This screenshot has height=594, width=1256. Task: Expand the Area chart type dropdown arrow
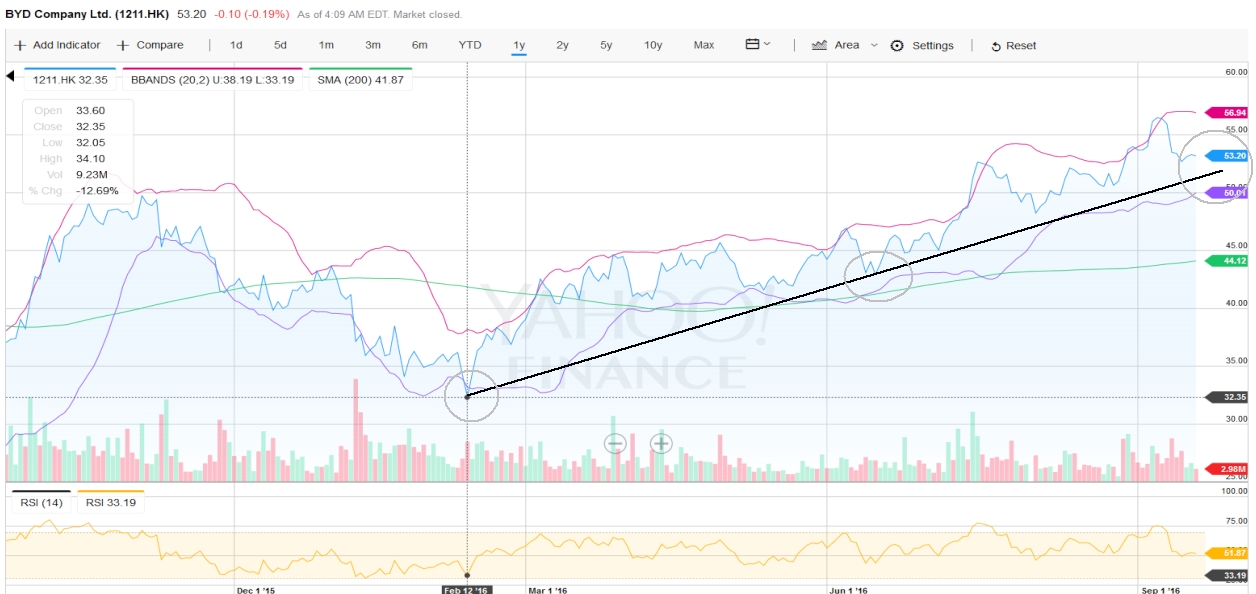[874, 45]
